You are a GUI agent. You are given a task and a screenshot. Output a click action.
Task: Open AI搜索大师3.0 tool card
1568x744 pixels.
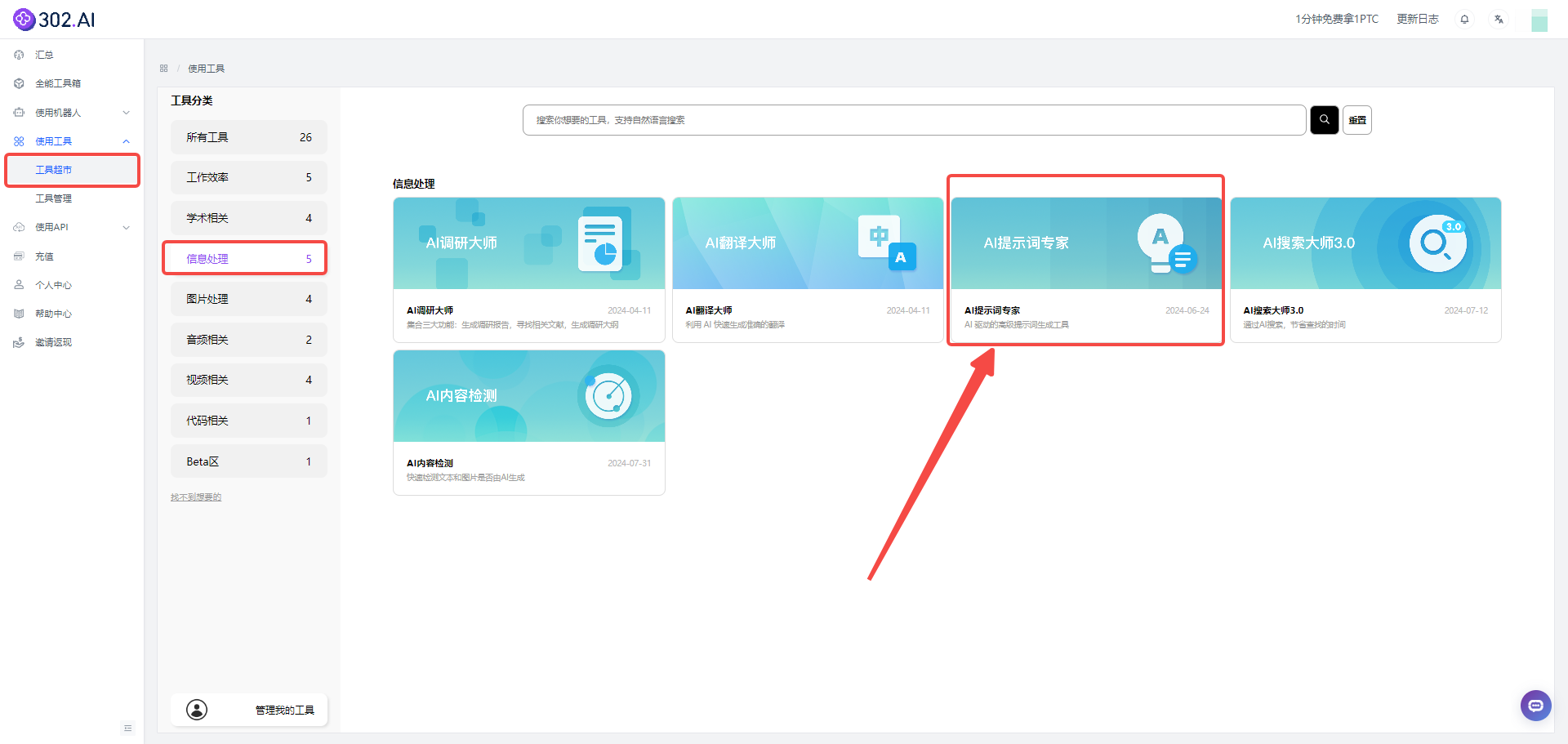(x=1365, y=270)
